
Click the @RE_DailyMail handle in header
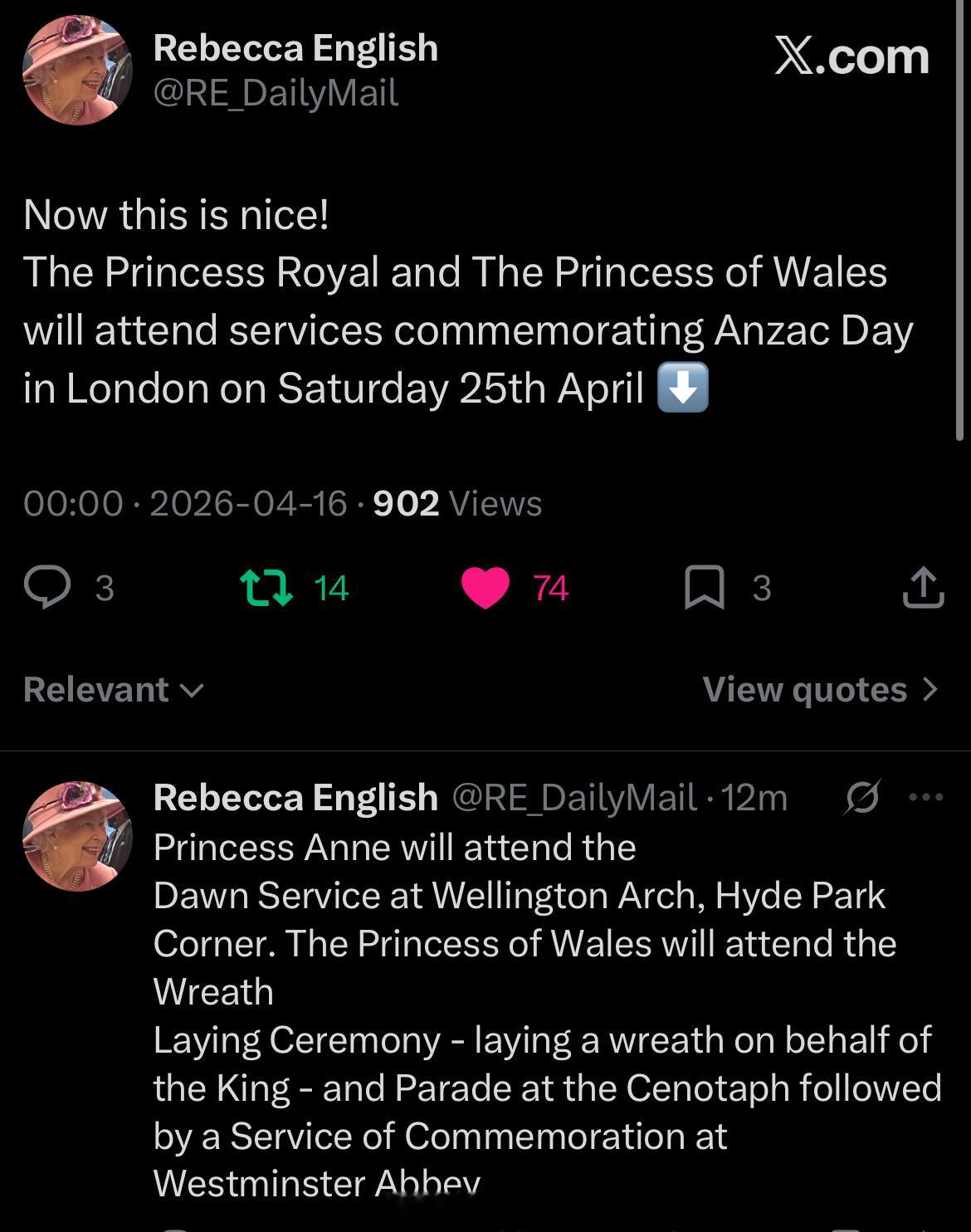coord(276,92)
